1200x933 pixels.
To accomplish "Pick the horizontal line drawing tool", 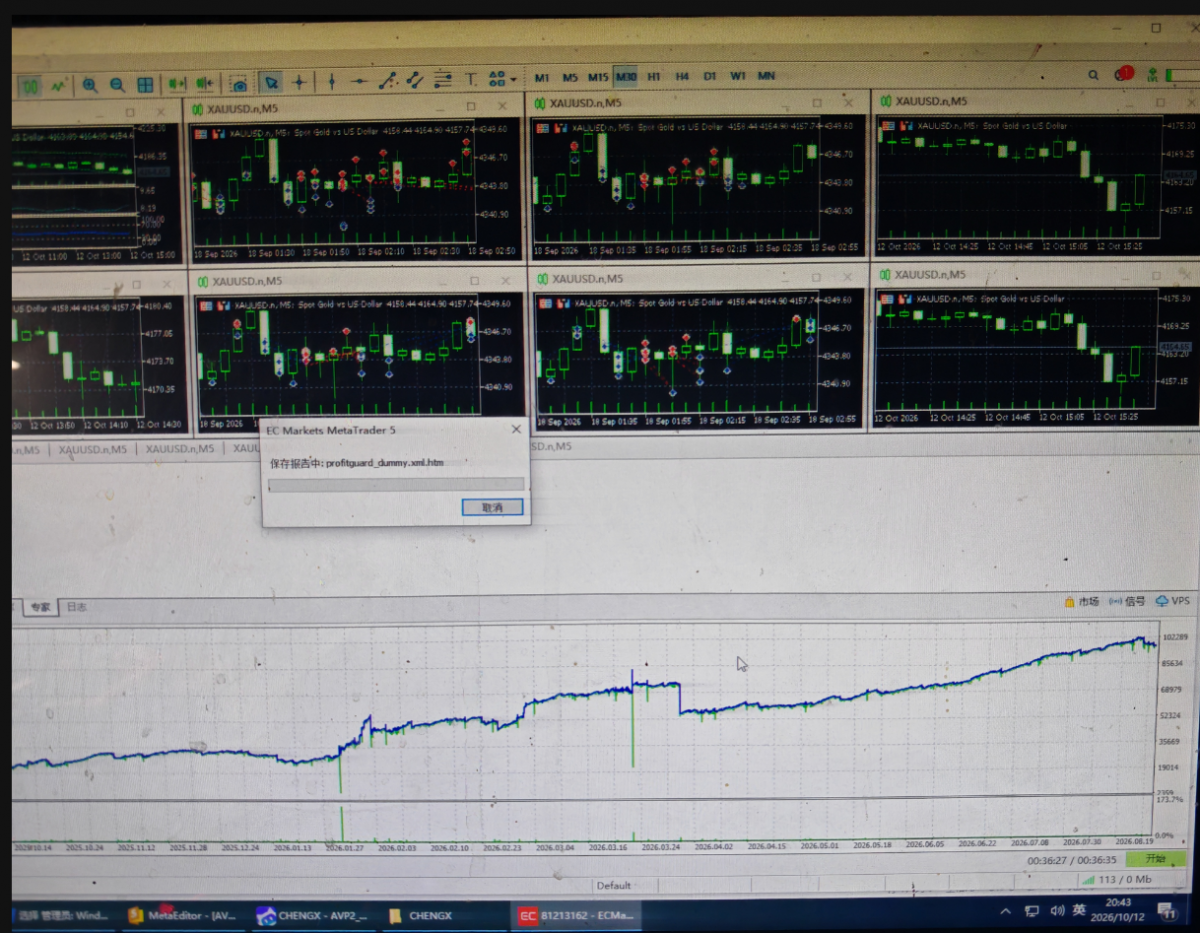I will coord(358,81).
